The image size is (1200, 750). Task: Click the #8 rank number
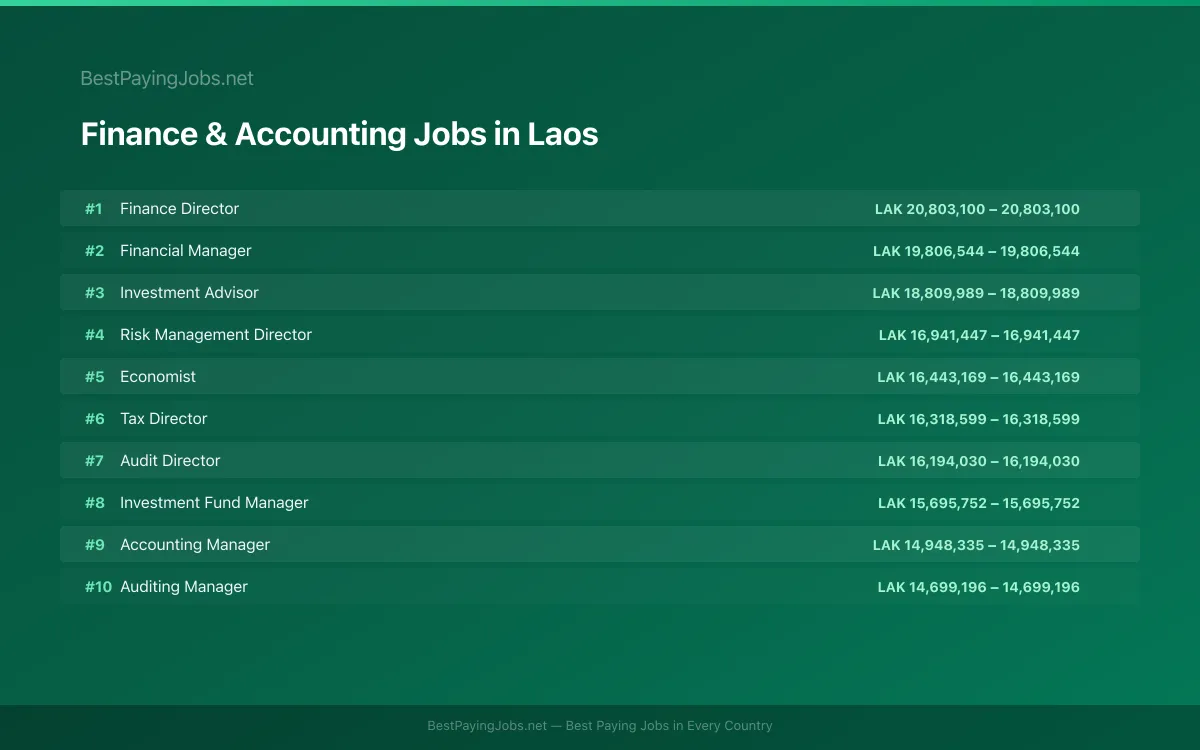(x=94, y=503)
